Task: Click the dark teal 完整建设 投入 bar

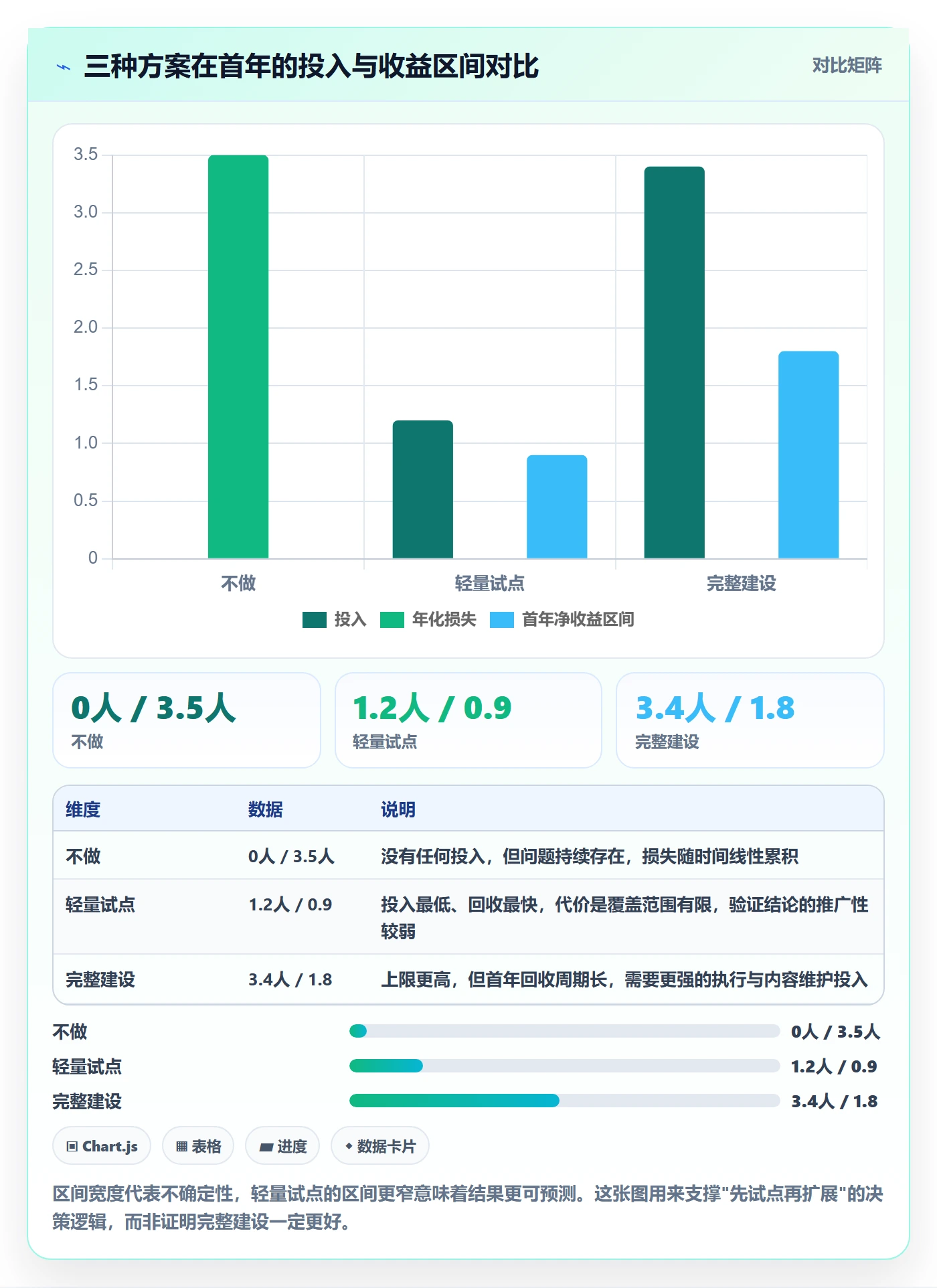Action: (675, 362)
